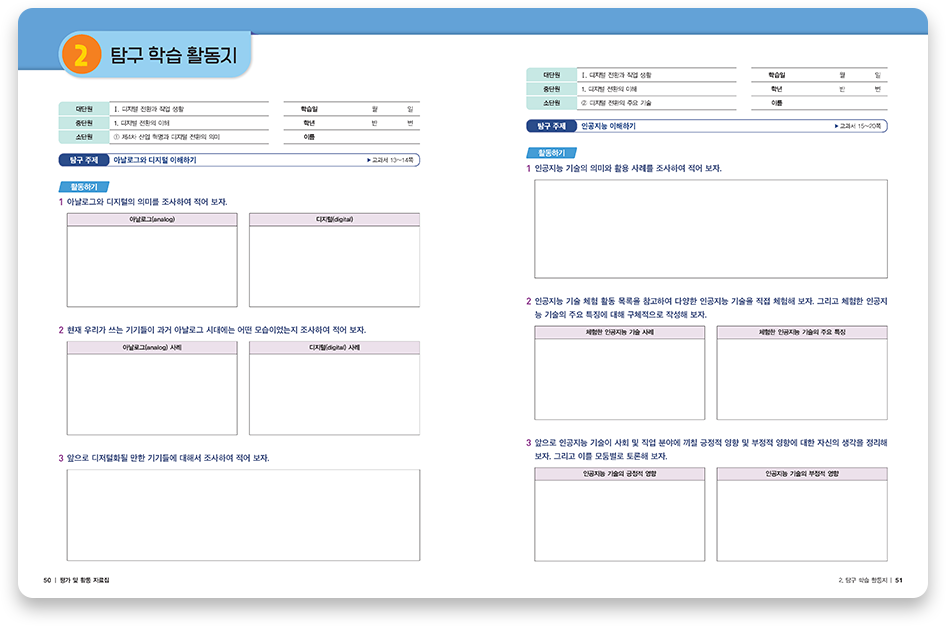Click '인공지능 기술의 긍정적 영향' header
946x626 pixels.
coord(620,474)
